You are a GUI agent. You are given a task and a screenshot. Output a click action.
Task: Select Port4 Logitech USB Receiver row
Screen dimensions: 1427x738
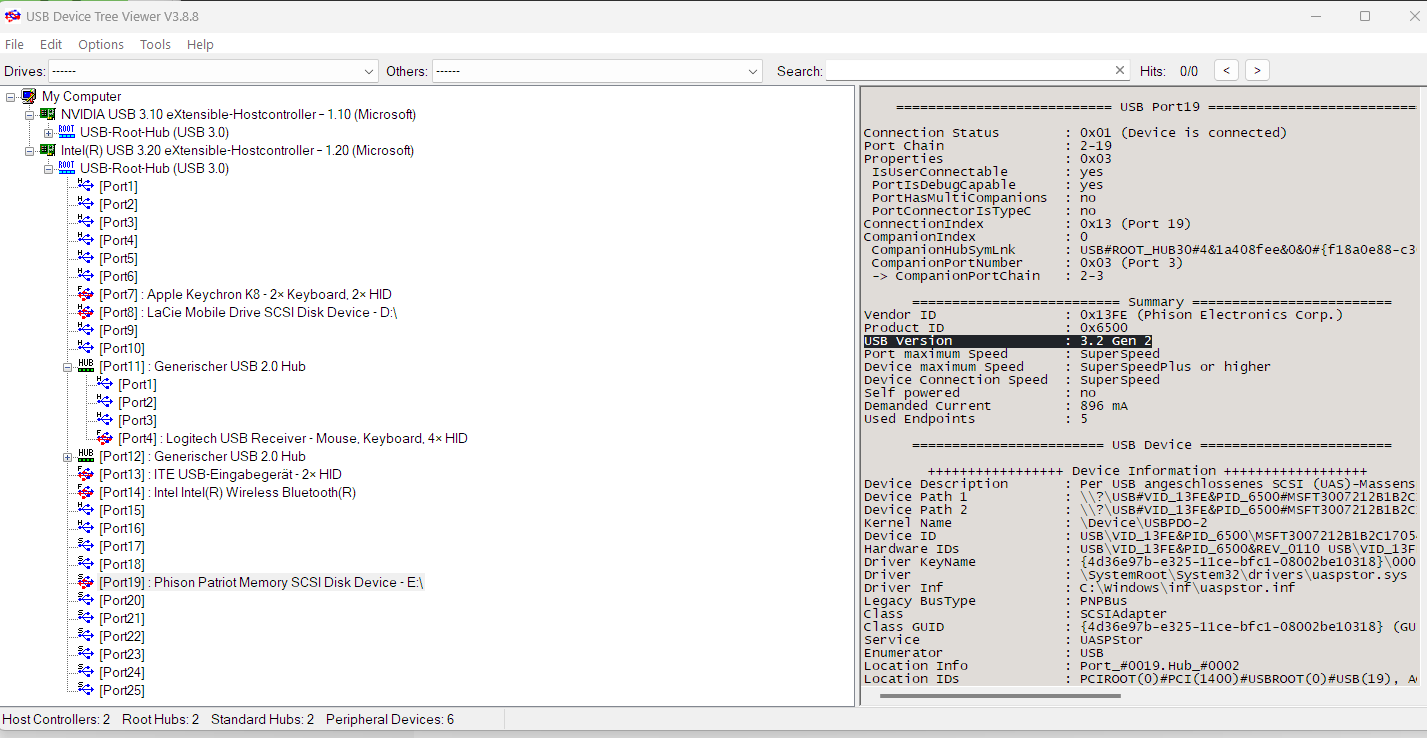click(293, 439)
